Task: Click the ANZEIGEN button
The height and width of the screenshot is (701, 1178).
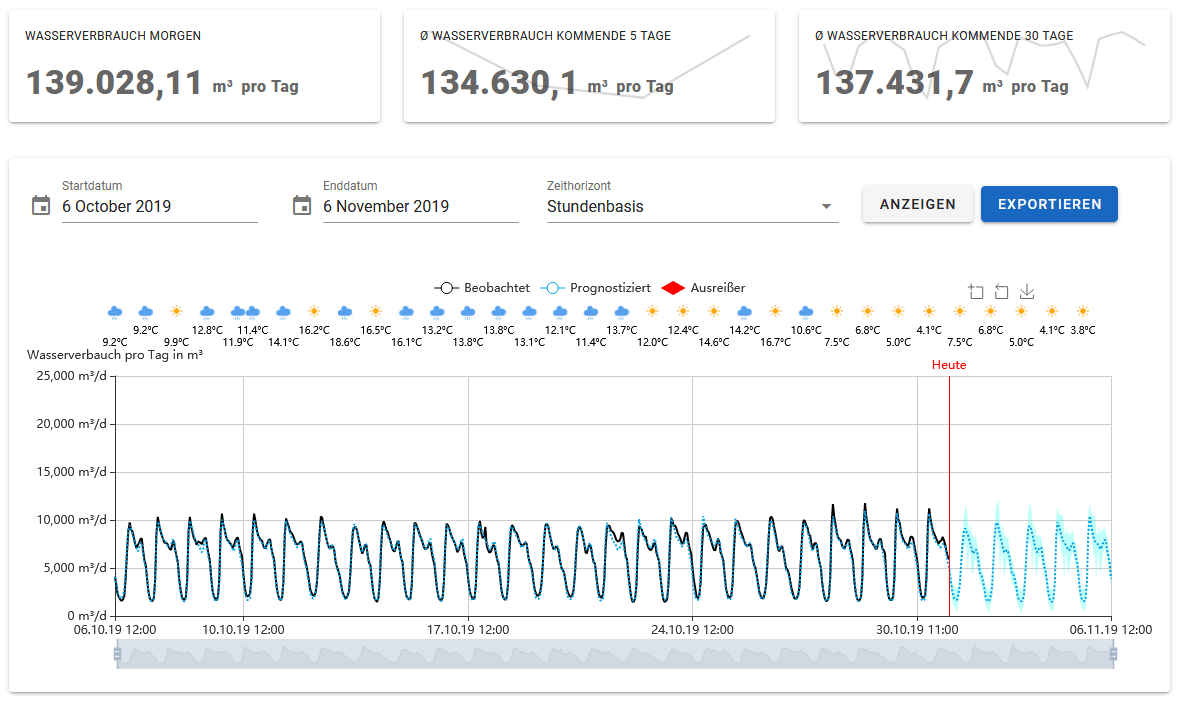Action: 917,204
